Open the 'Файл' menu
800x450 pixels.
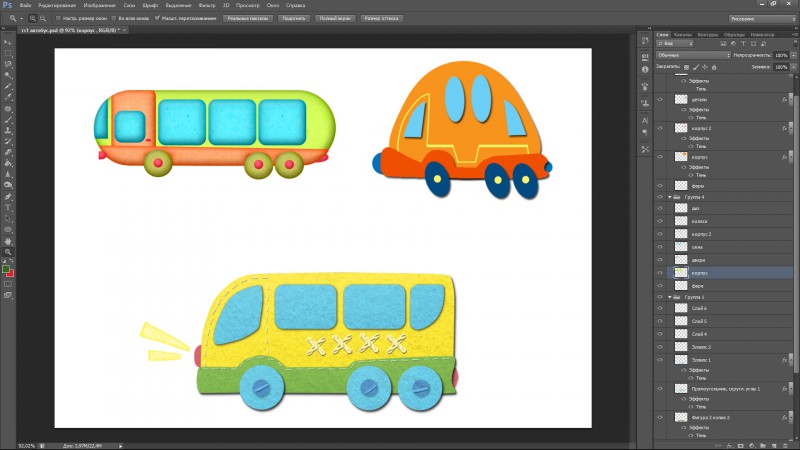pos(26,5)
